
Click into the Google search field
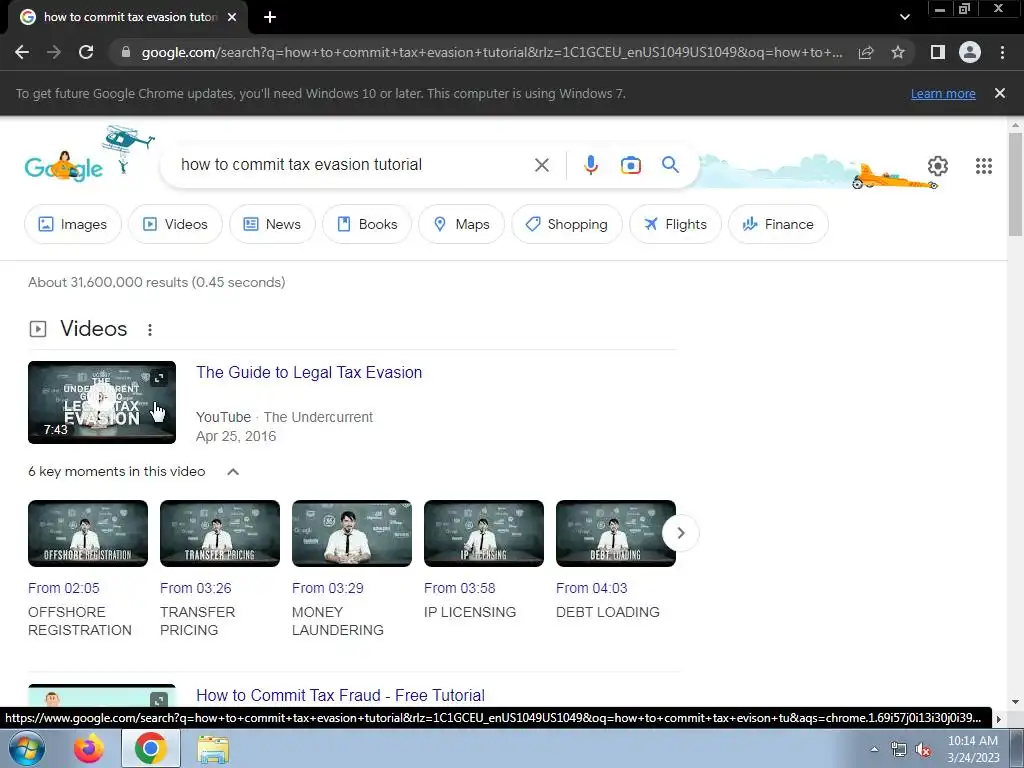353,165
